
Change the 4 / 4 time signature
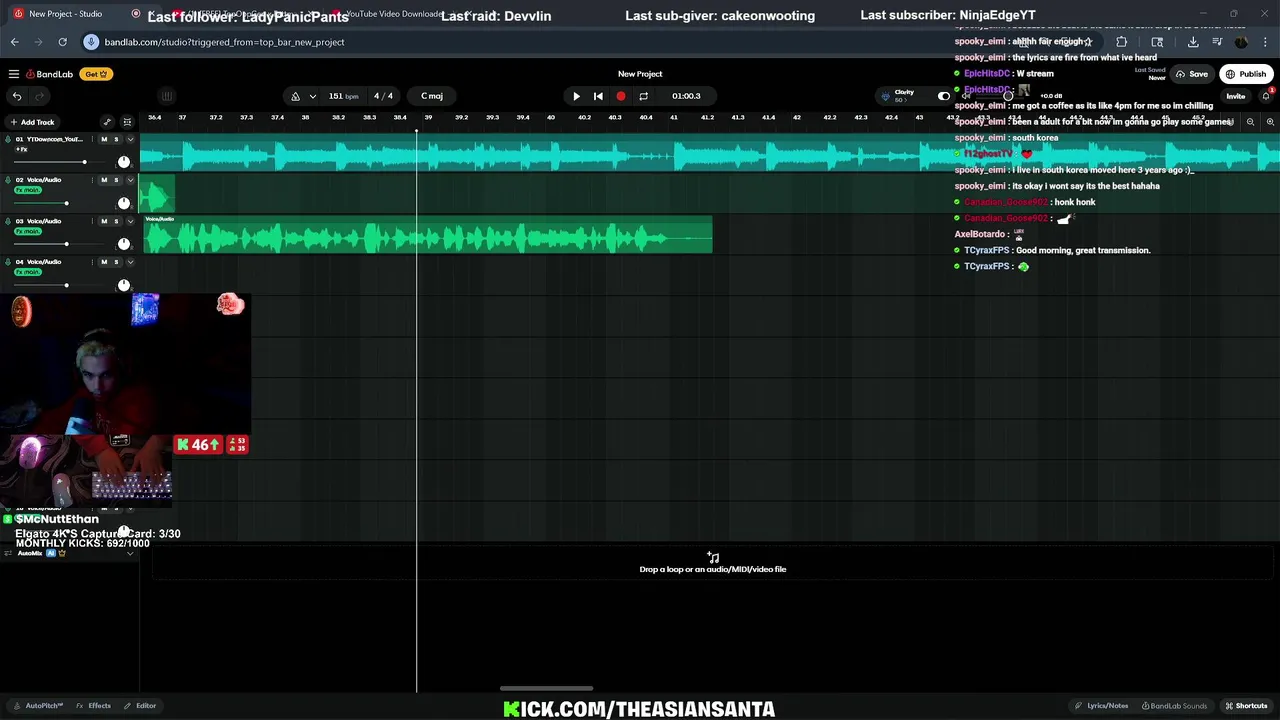pyautogui.click(x=383, y=96)
